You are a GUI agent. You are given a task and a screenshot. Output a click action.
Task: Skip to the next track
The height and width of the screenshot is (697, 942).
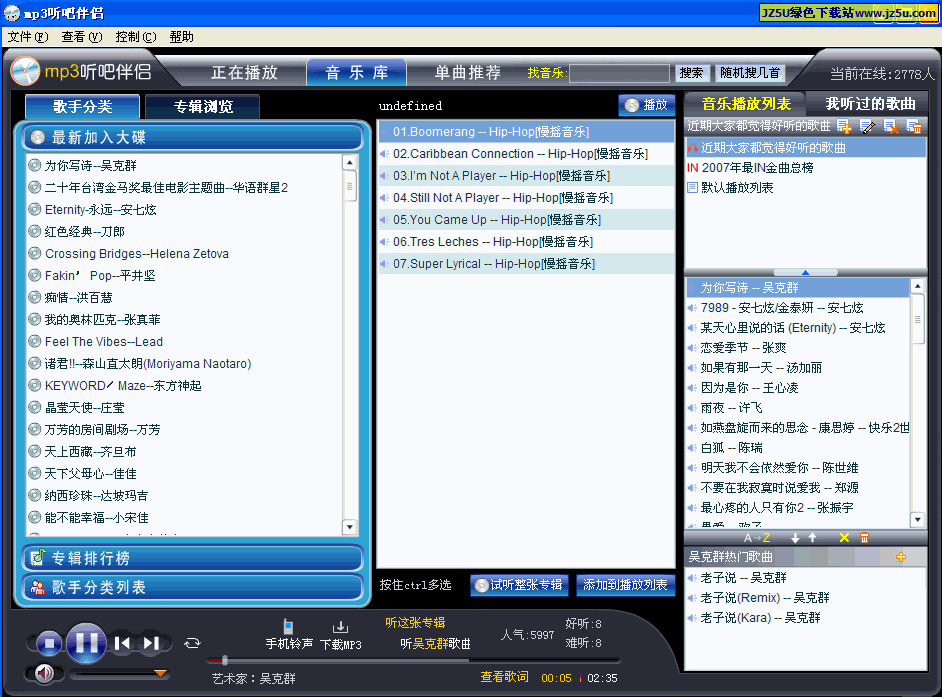[x=151, y=644]
